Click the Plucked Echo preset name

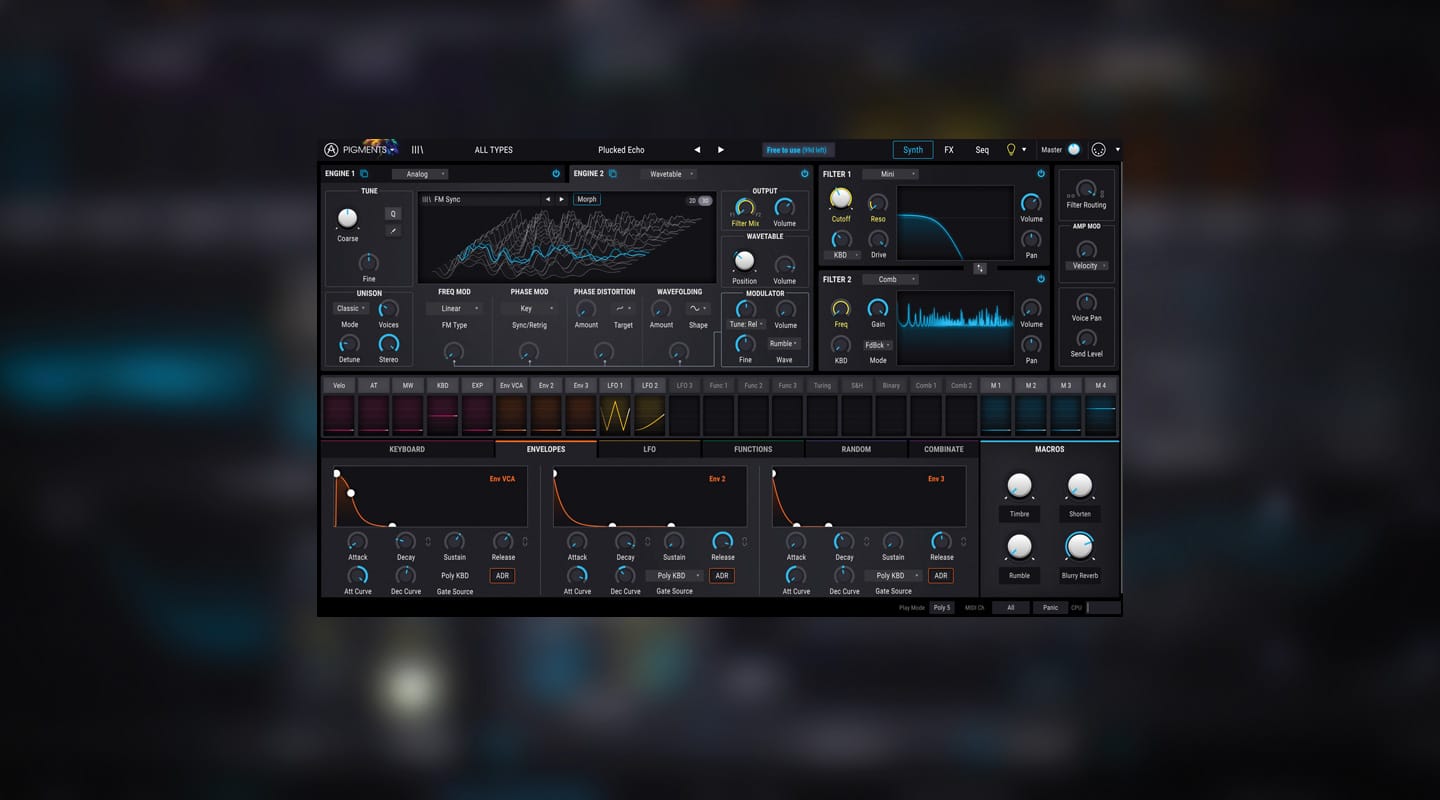[621, 150]
